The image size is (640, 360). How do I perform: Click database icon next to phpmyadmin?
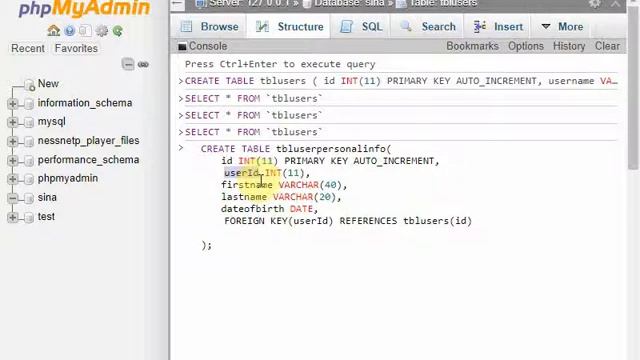[29, 179]
